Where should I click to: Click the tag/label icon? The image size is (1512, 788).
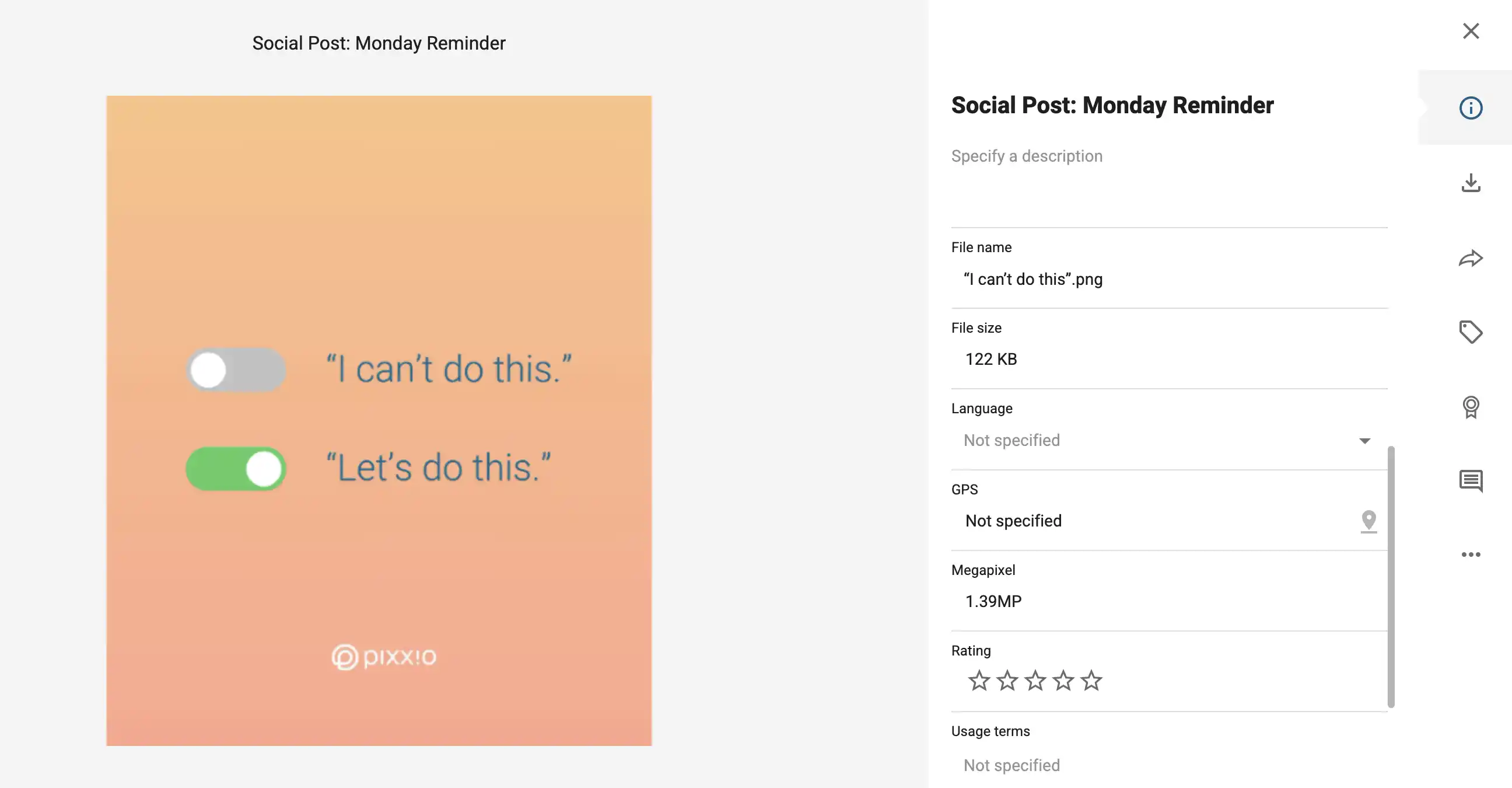coord(1470,331)
